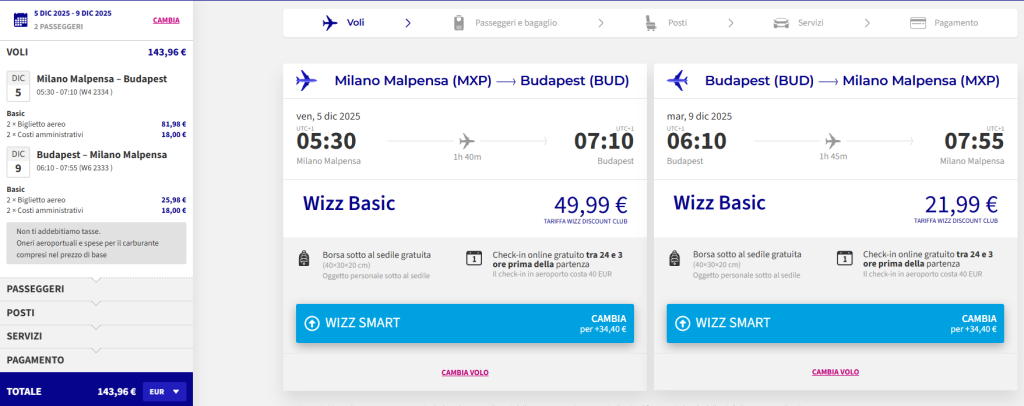Click the seat icon next to Posti

click(651, 23)
